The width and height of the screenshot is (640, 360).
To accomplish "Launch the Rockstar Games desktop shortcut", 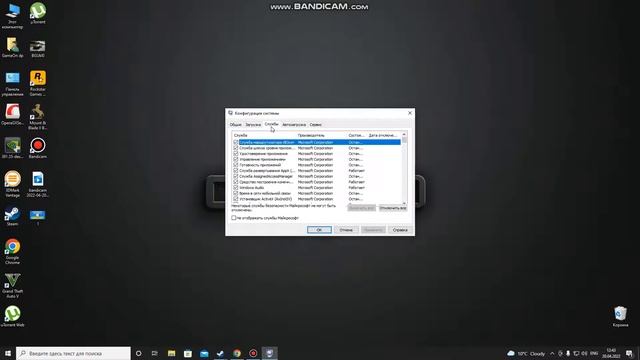I will click(x=38, y=83).
